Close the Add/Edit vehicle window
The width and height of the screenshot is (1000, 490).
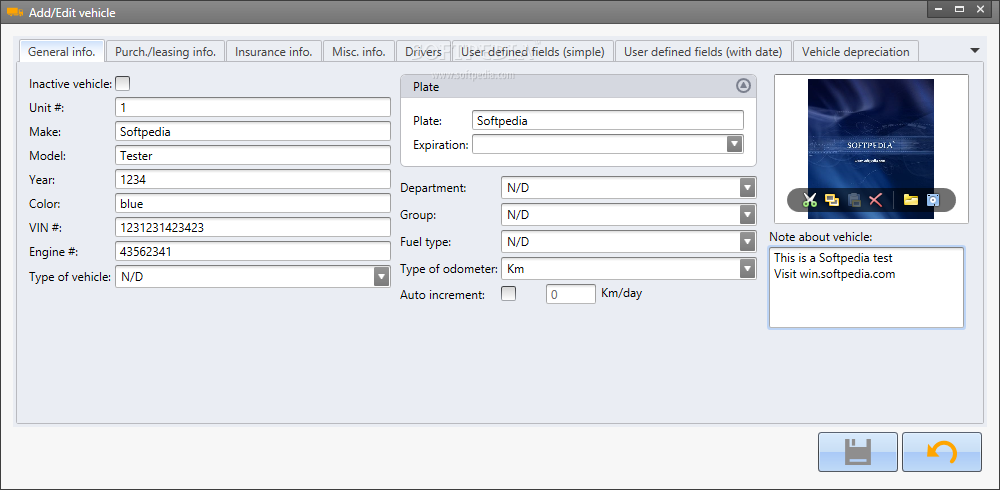point(982,8)
